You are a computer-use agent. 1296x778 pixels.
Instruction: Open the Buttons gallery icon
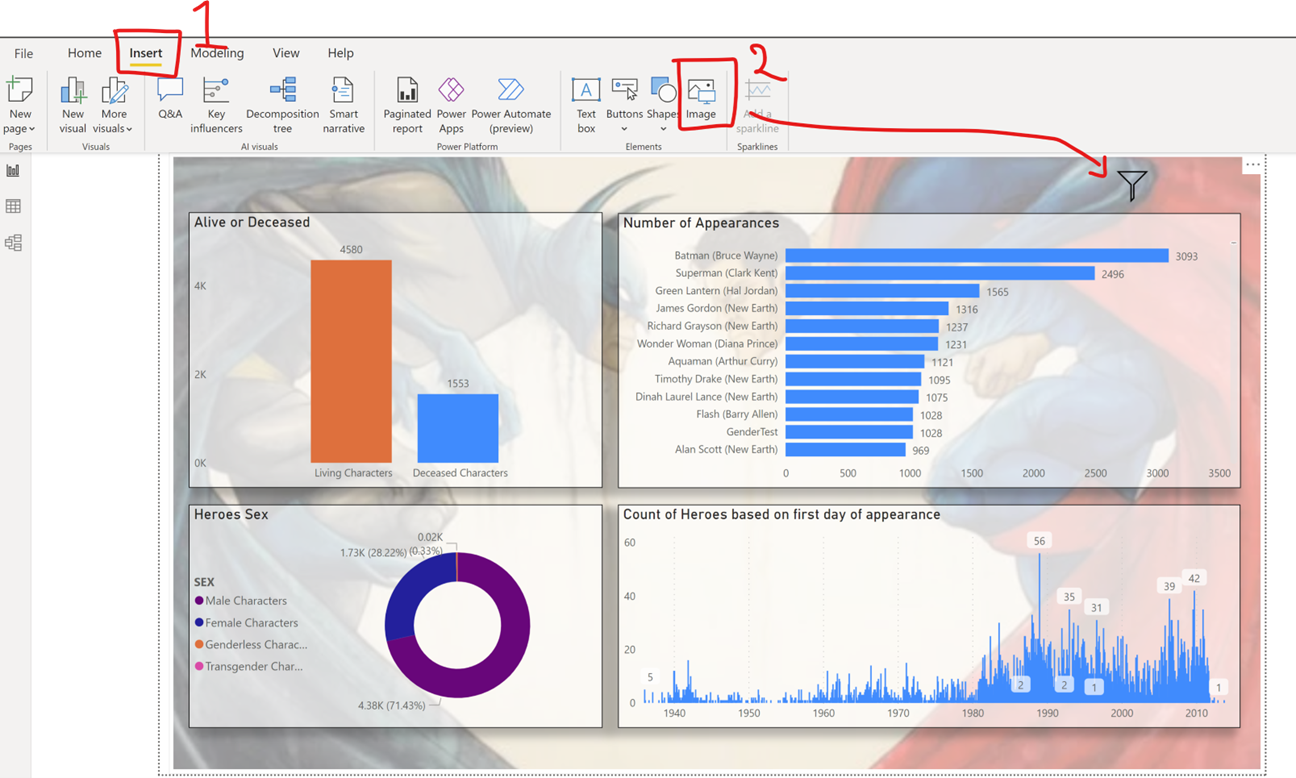coord(625,91)
